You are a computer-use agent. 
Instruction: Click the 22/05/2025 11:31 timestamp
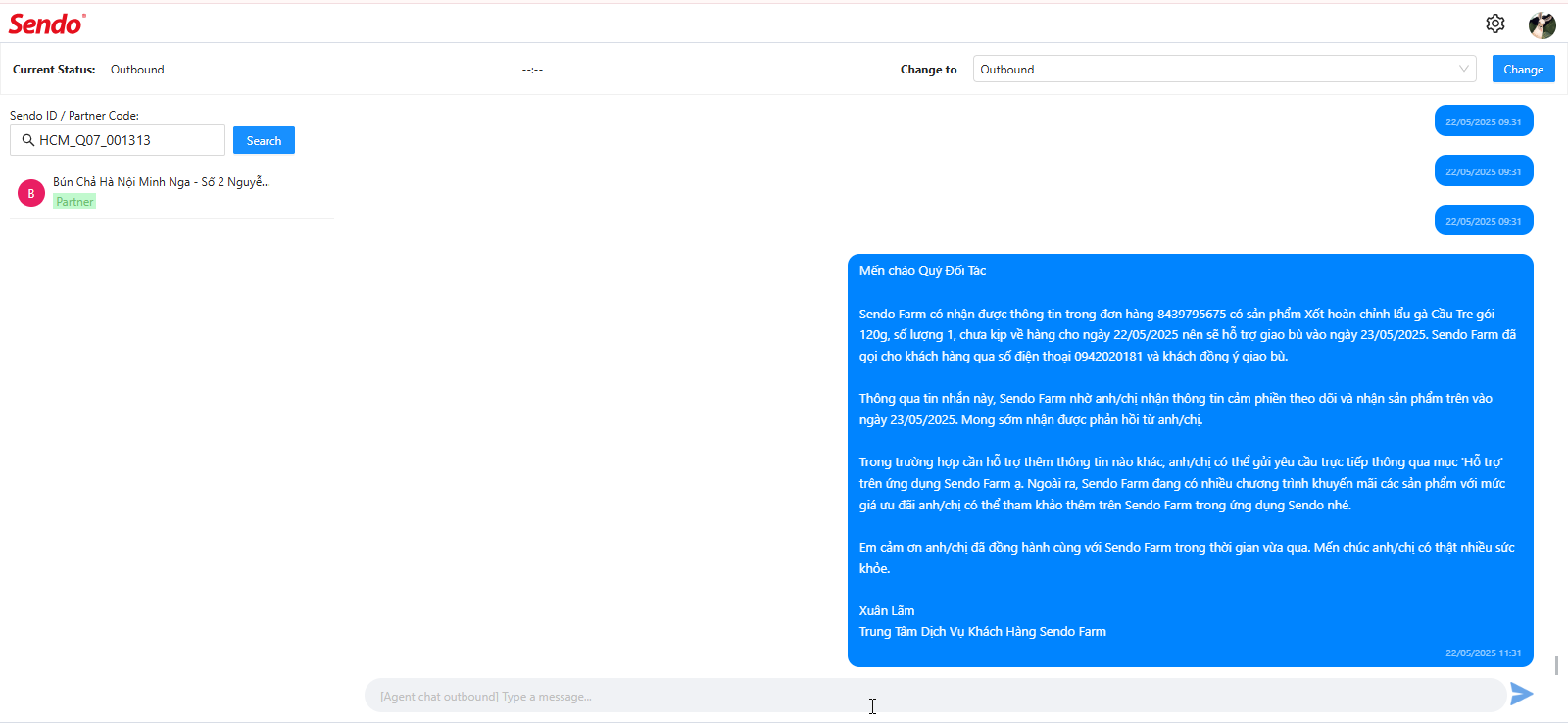(1484, 653)
